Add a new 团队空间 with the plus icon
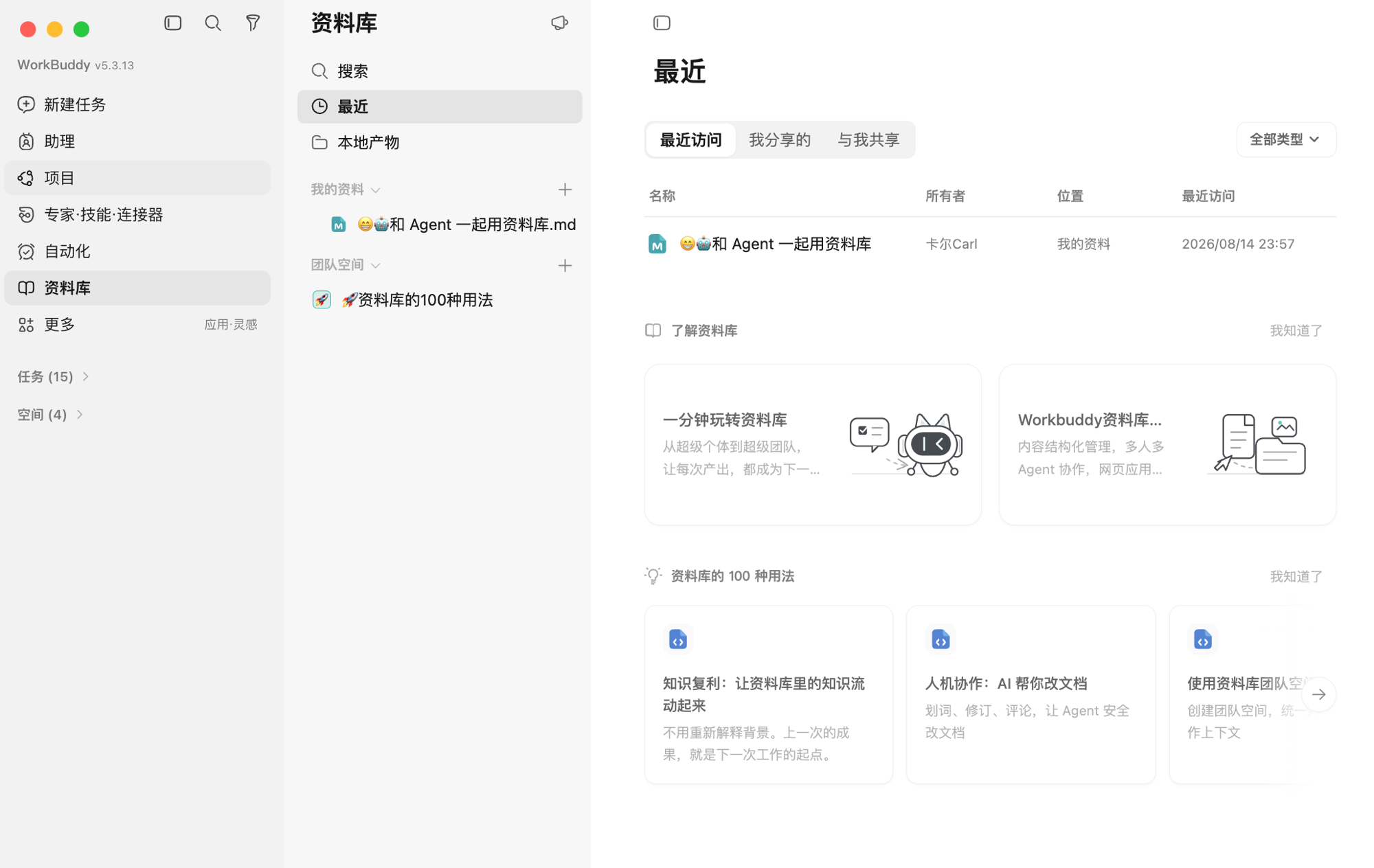This screenshot has height=868, width=1374. pyautogui.click(x=565, y=265)
